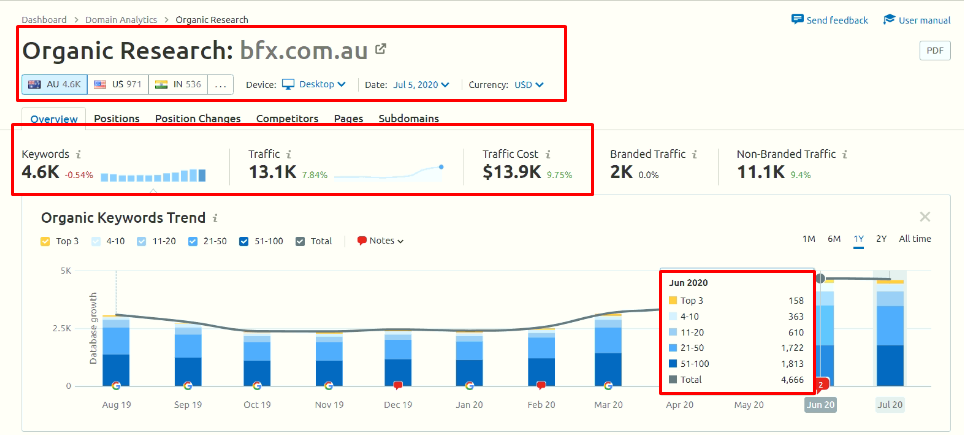
Task: Open the Date Jul 5, 2020 dropdown
Action: point(421,84)
